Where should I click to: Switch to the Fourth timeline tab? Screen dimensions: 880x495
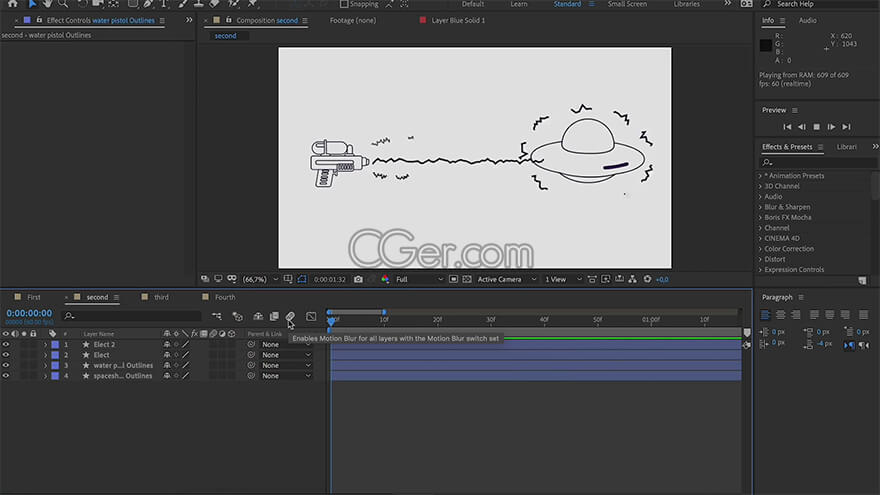tap(225, 297)
